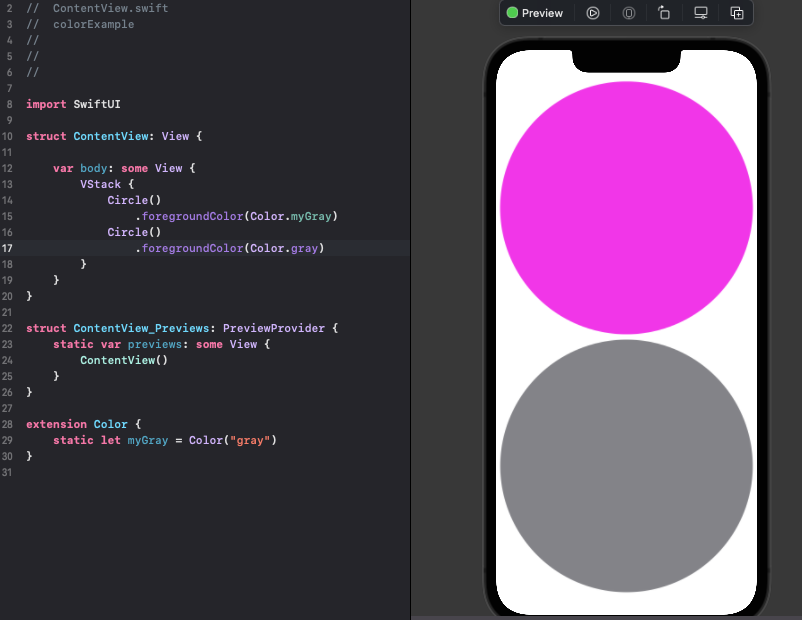The image size is (802, 620).
Task: Click line number 13 in the gutter
Action: pos(7,184)
